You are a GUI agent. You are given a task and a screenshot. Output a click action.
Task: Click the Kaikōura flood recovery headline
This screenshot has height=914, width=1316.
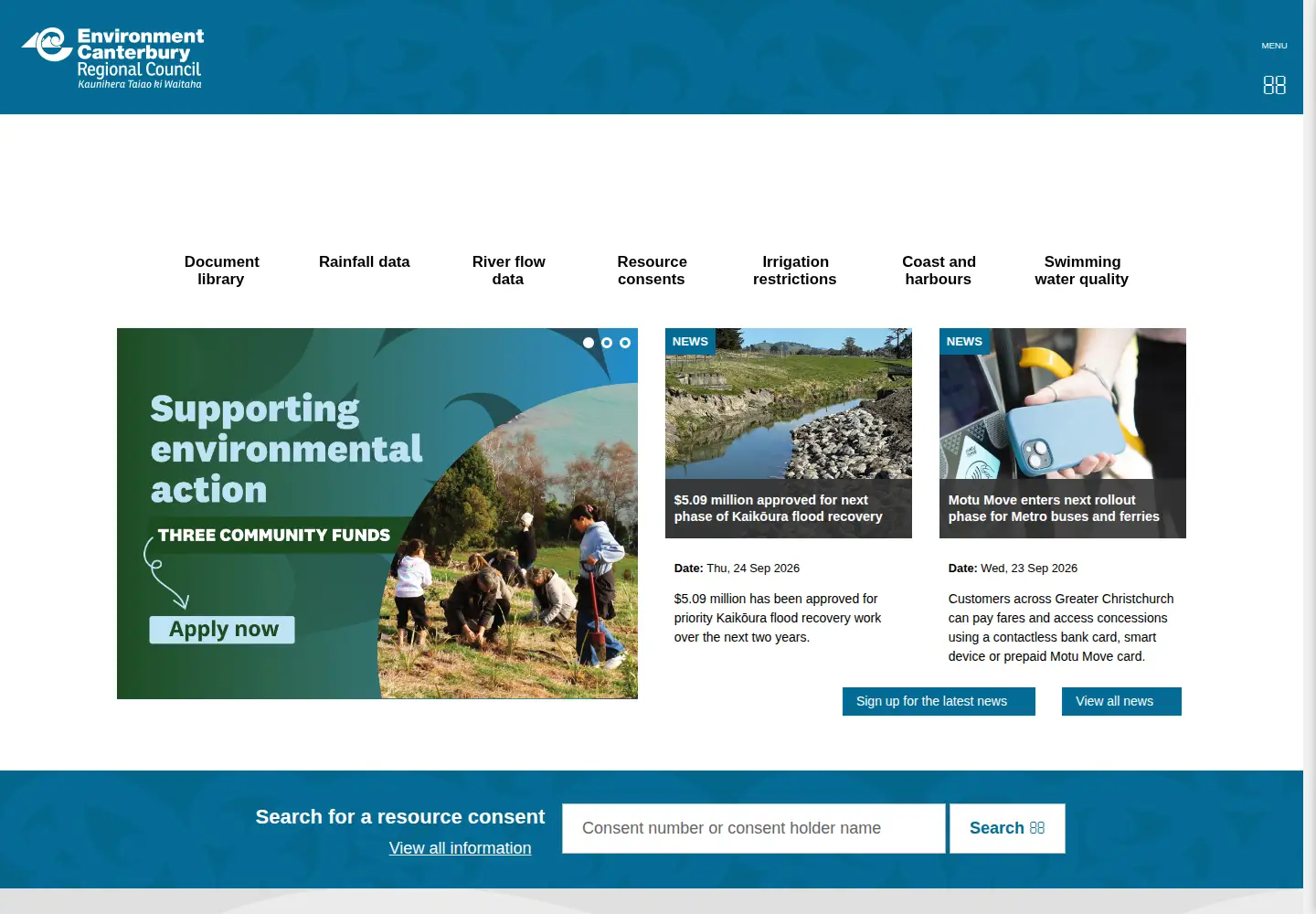pyautogui.click(x=779, y=508)
